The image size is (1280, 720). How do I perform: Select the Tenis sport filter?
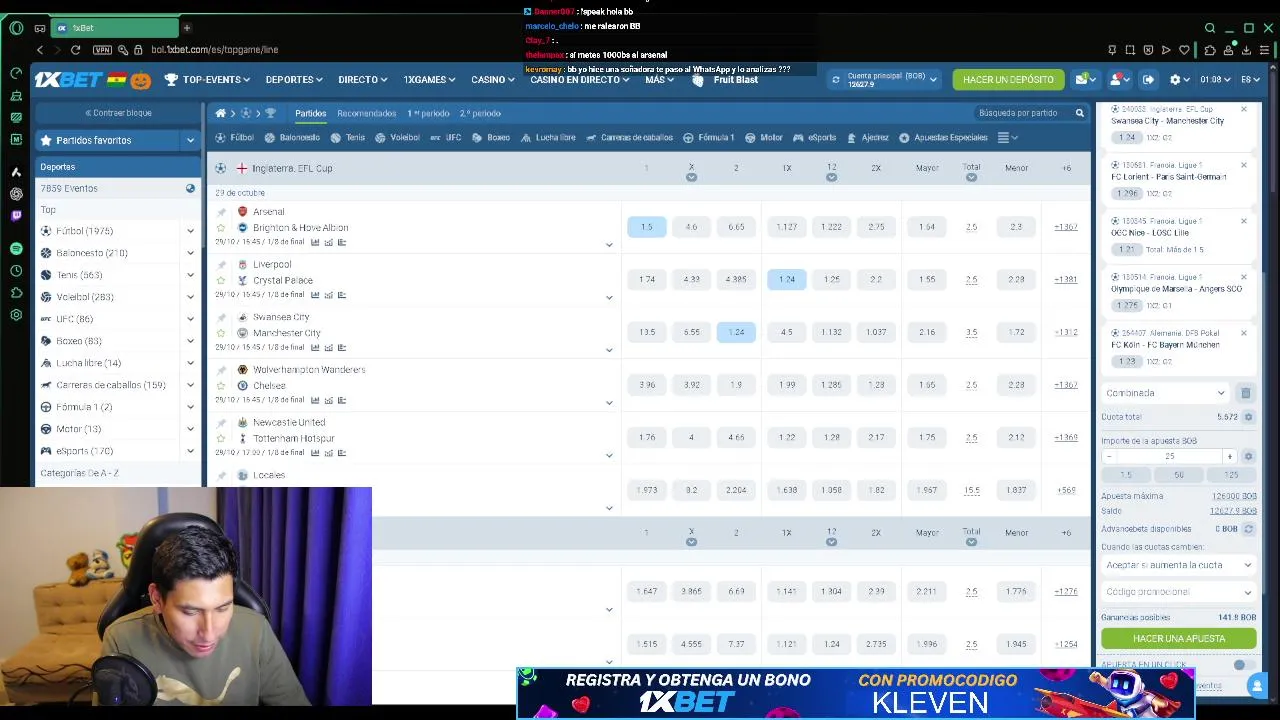tap(348, 138)
